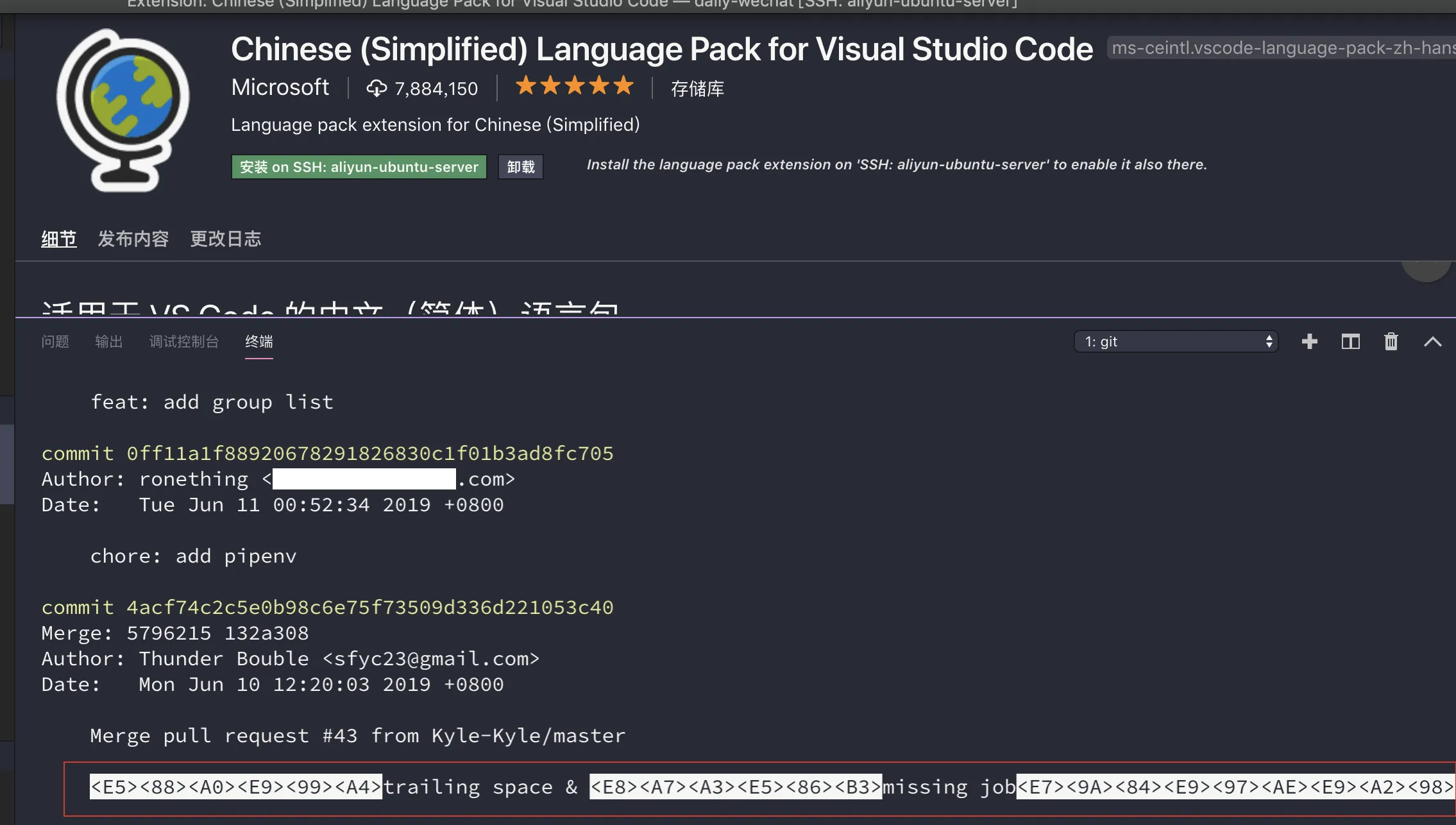
Task: Click Author ronething line
Action: [x=278, y=479]
